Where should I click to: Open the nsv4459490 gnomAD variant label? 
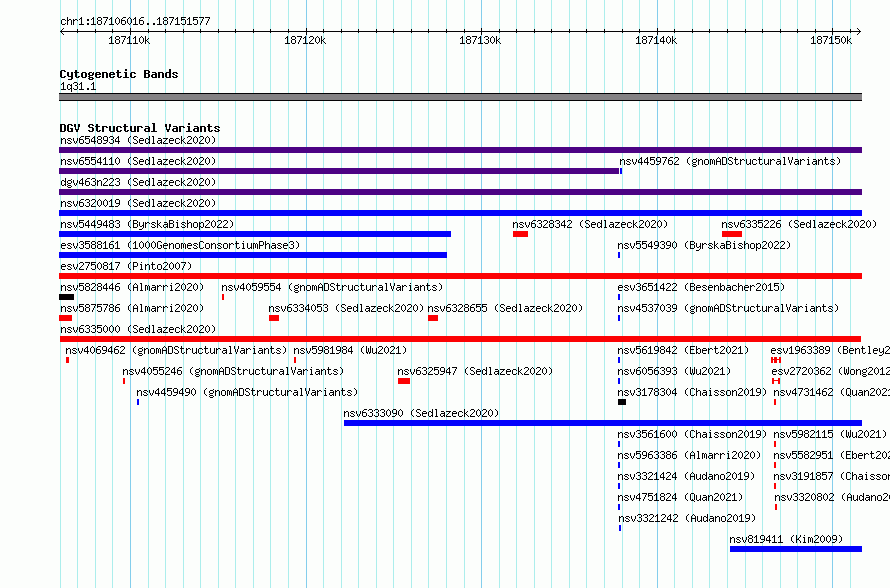click(x=247, y=392)
